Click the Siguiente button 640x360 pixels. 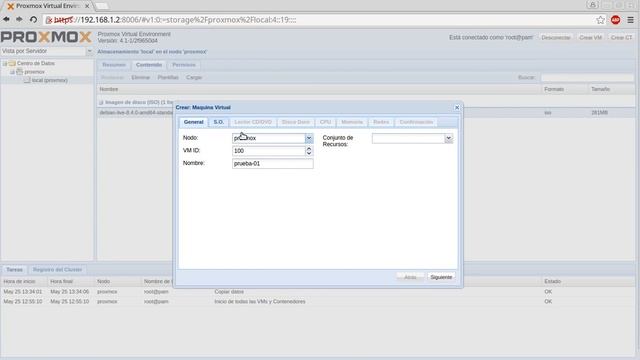coord(441,277)
